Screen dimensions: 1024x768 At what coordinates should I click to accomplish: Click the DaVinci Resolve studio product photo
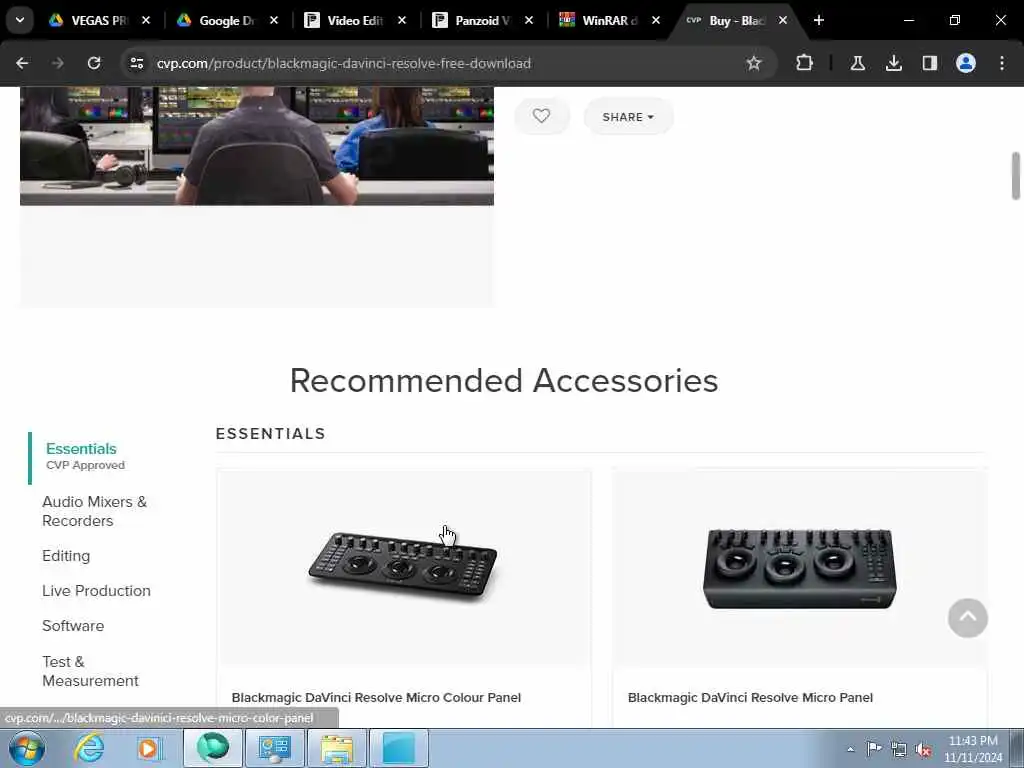click(257, 146)
